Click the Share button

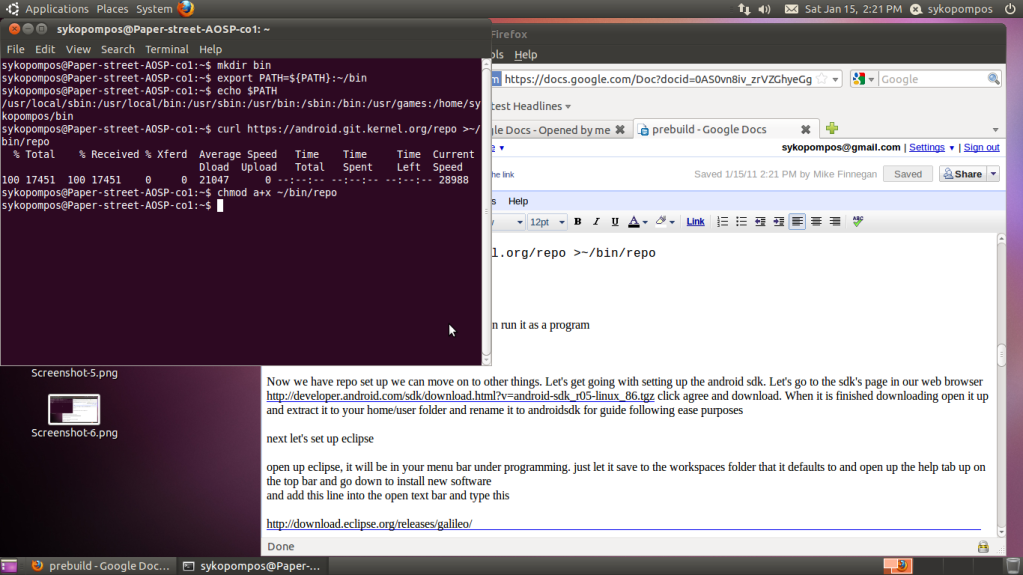point(963,174)
